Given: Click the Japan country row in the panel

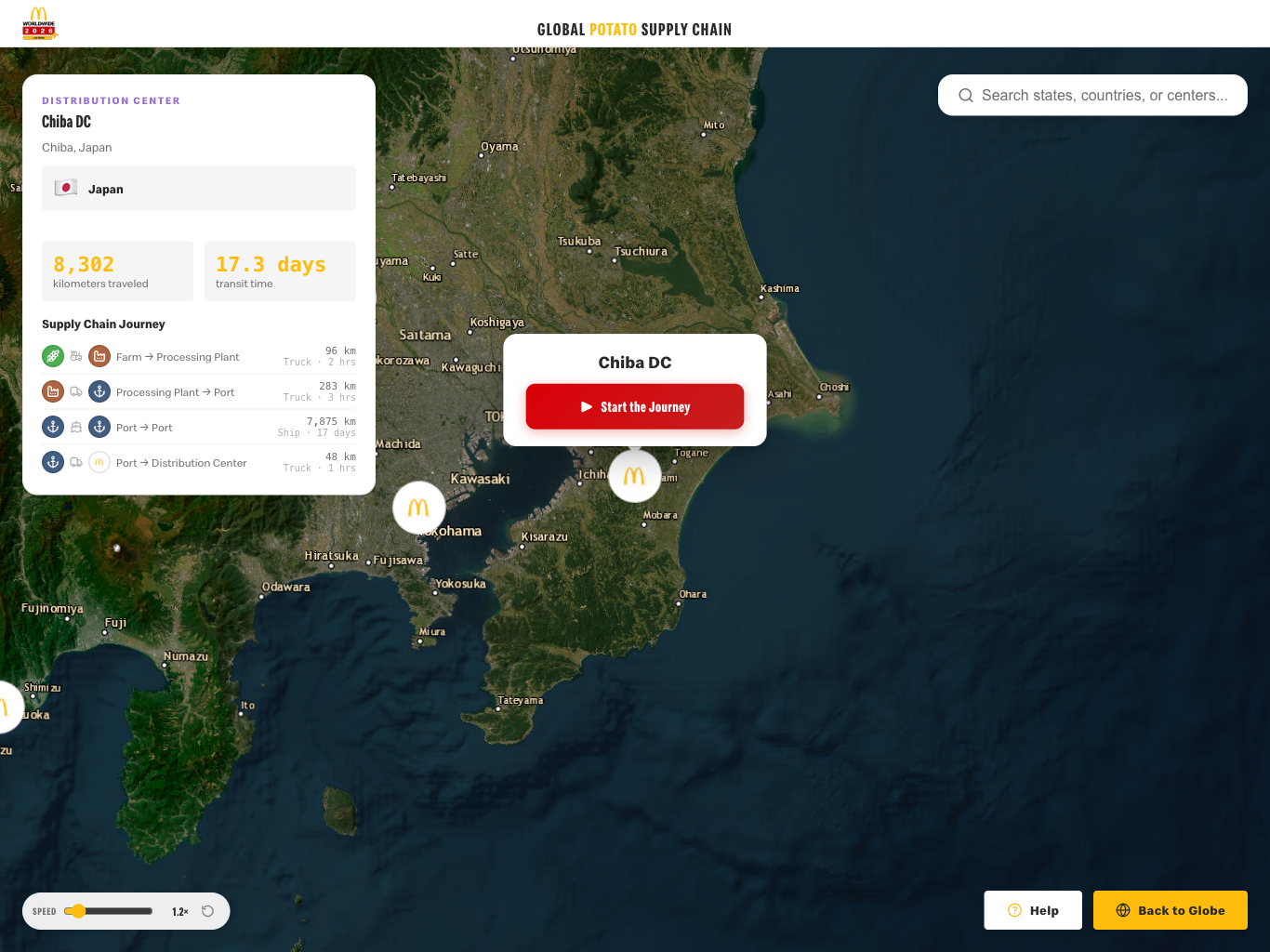Looking at the screenshot, I should 199,189.
